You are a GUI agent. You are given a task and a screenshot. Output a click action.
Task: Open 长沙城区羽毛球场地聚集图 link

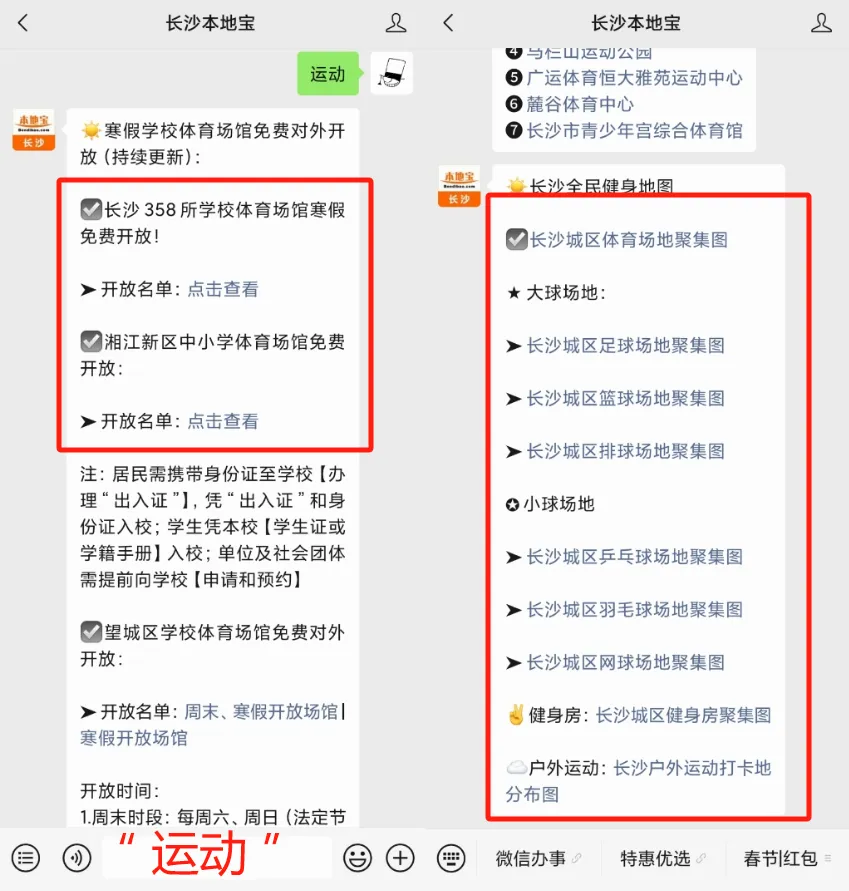(x=635, y=610)
